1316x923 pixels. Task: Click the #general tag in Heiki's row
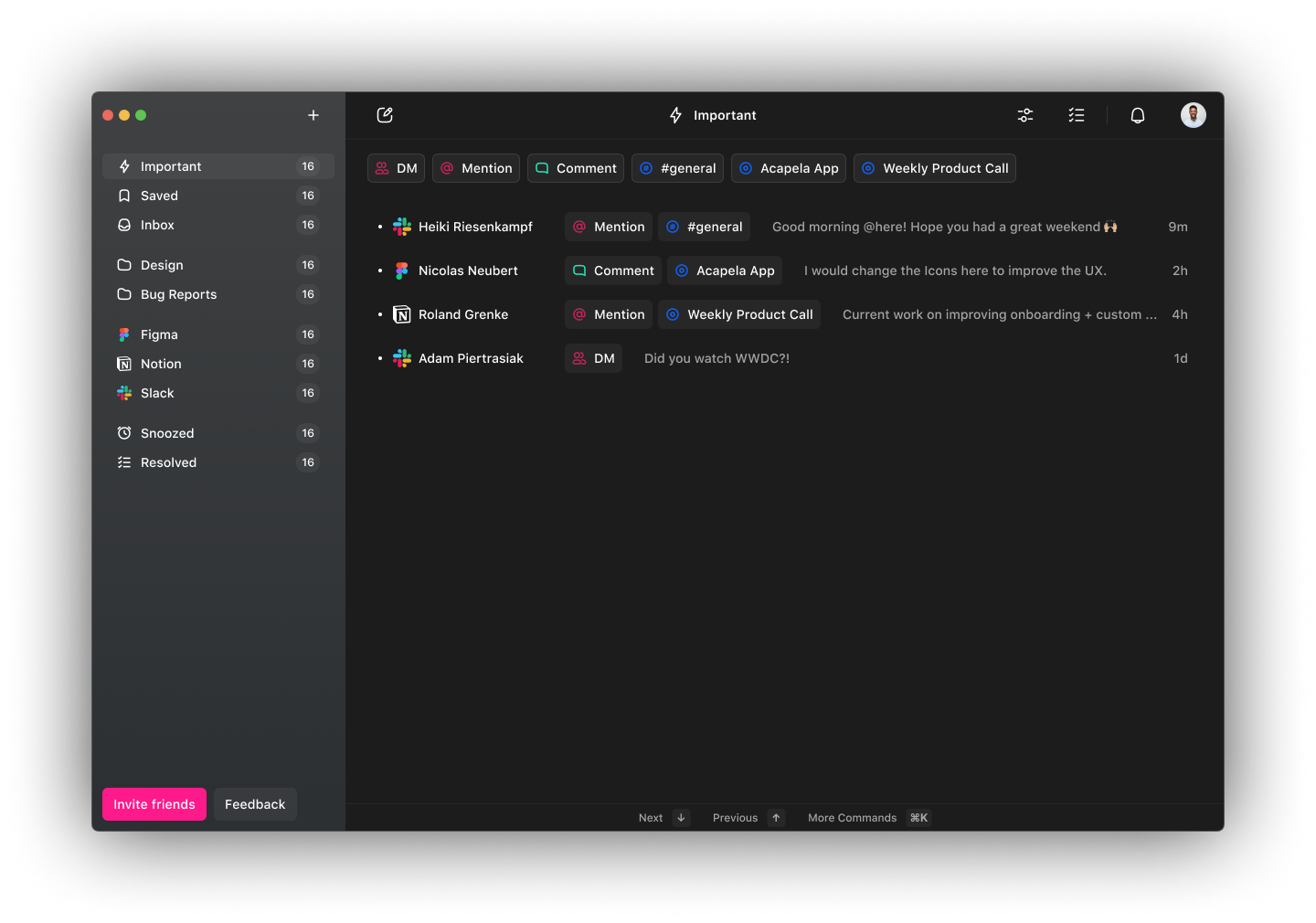pyautogui.click(x=704, y=227)
